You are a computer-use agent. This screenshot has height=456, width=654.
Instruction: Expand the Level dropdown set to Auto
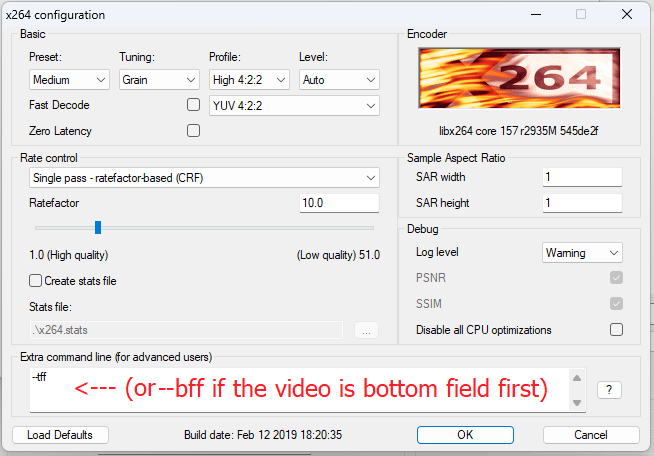pos(339,80)
